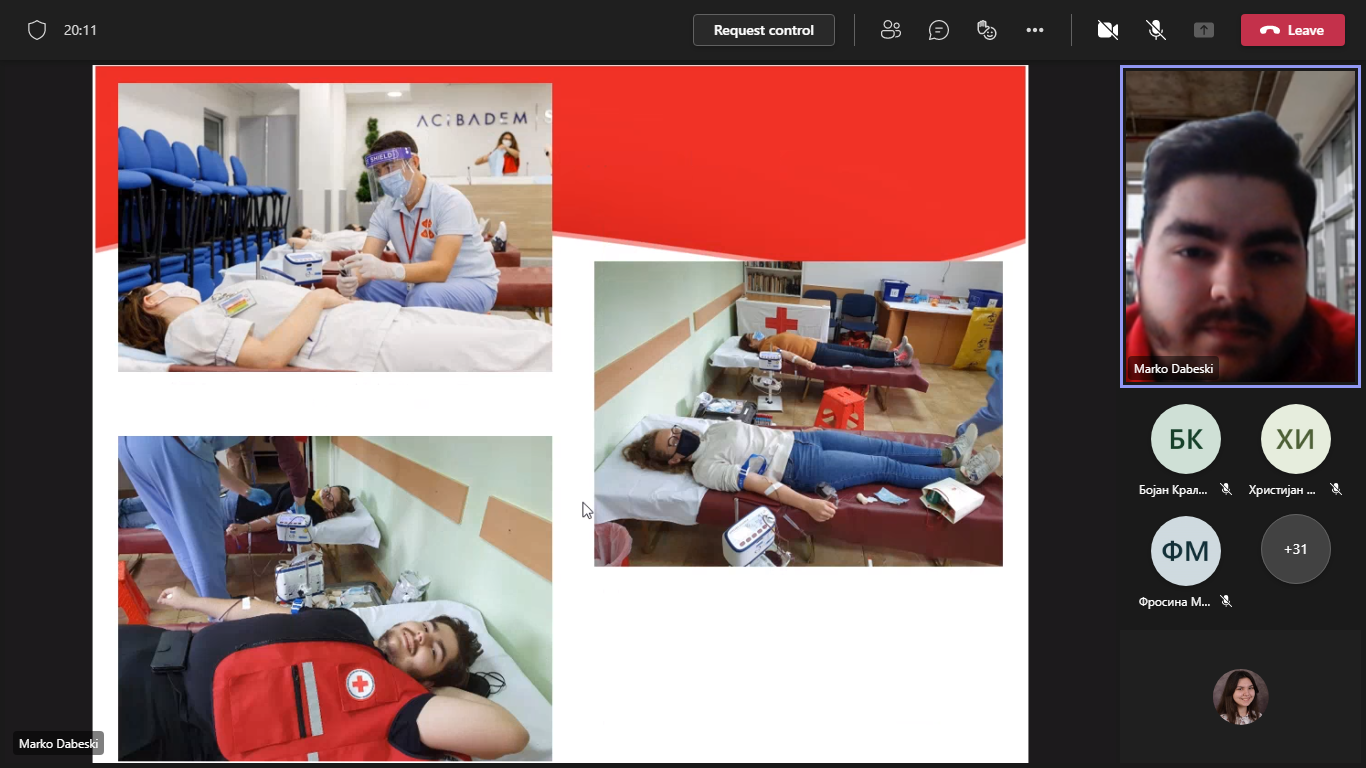Click your own profile photo at bottom right
The height and width of the screenshot is (768, 1366).
tap(1240, 696)
